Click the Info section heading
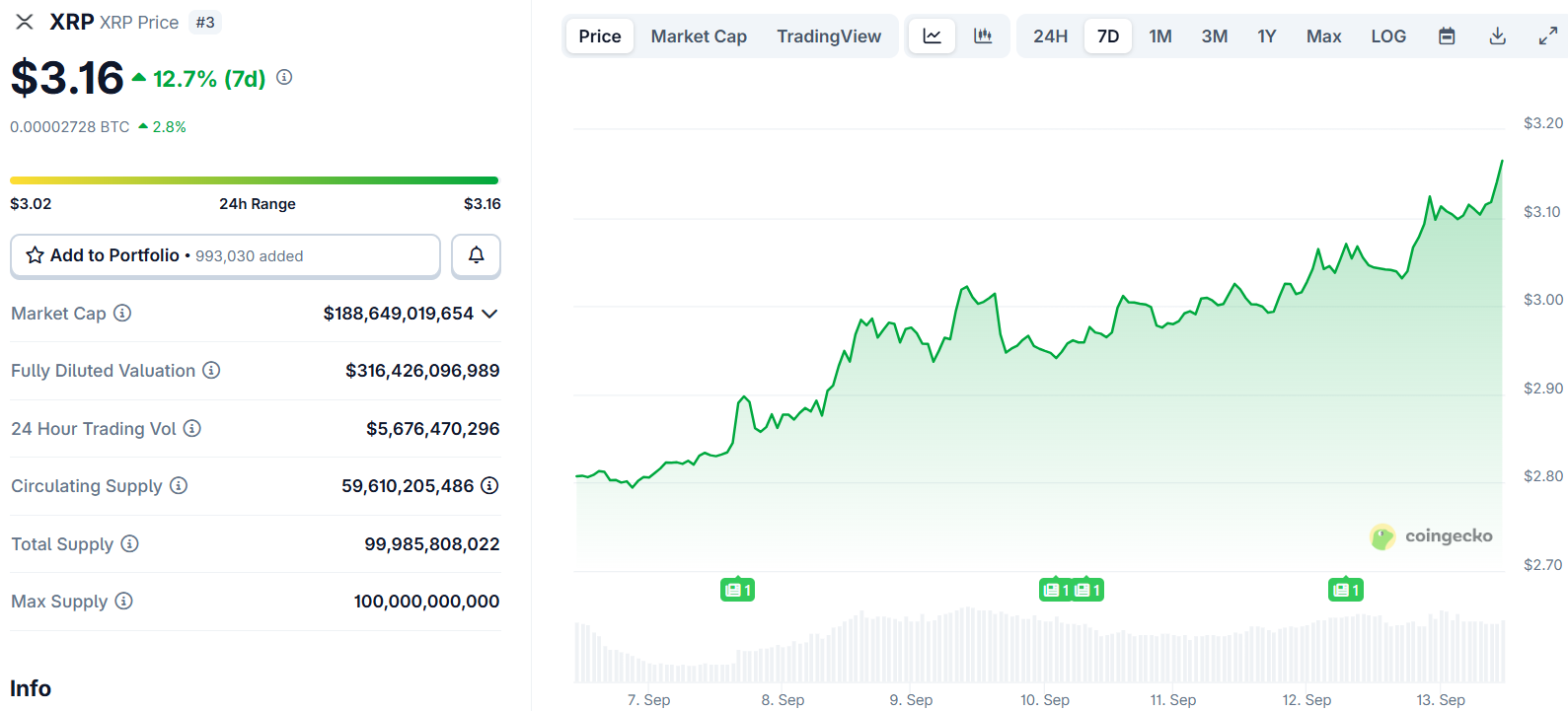 pos(31,688)
